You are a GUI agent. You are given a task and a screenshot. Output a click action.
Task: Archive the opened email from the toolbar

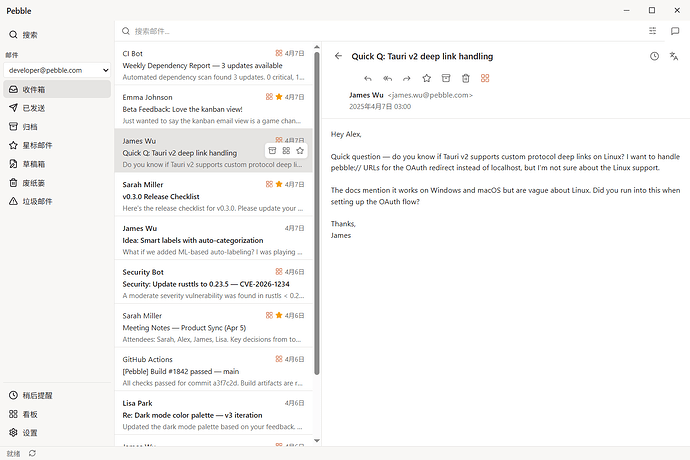446,78
